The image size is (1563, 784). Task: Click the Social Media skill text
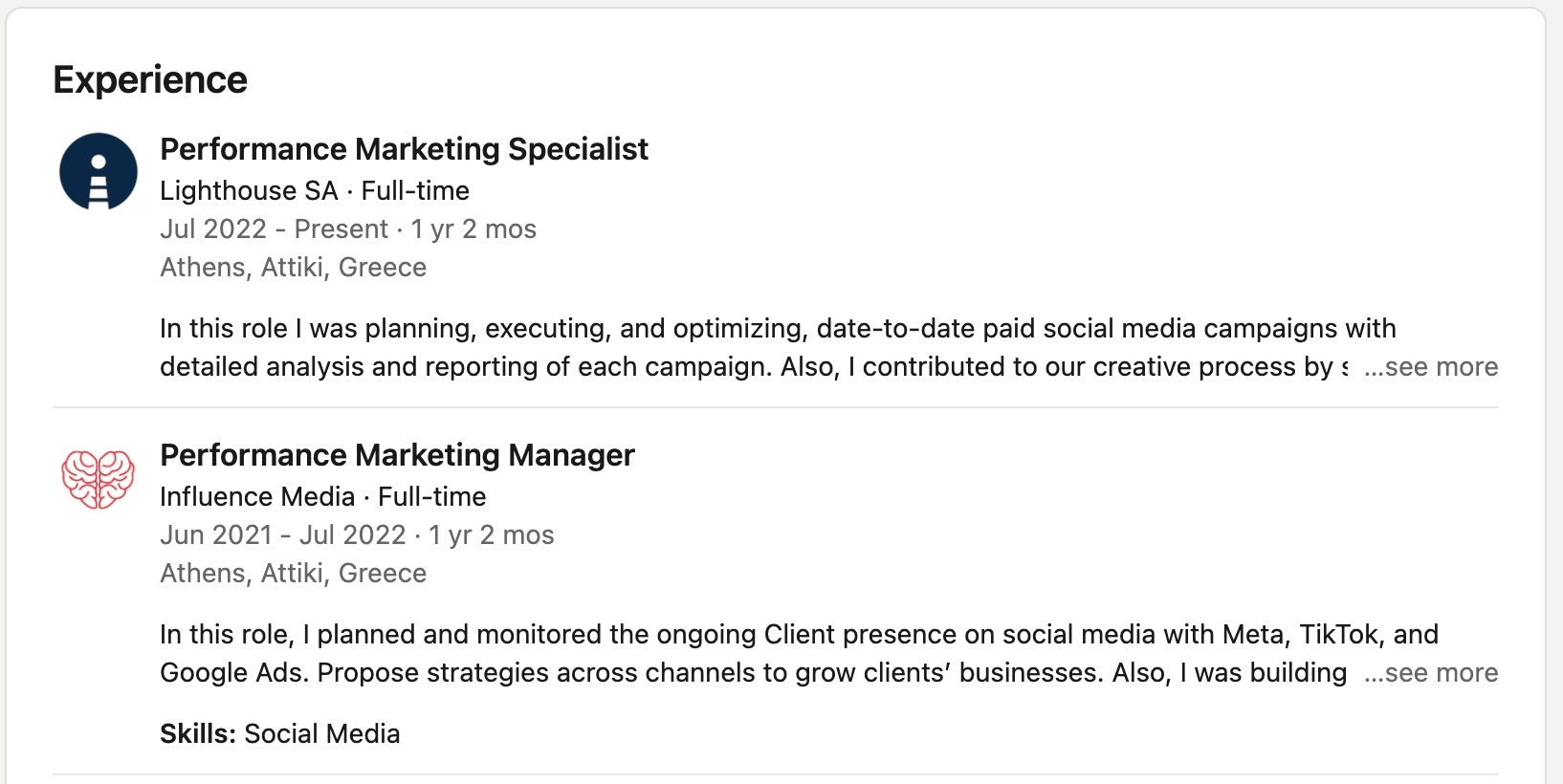click(x=322, y=734)
